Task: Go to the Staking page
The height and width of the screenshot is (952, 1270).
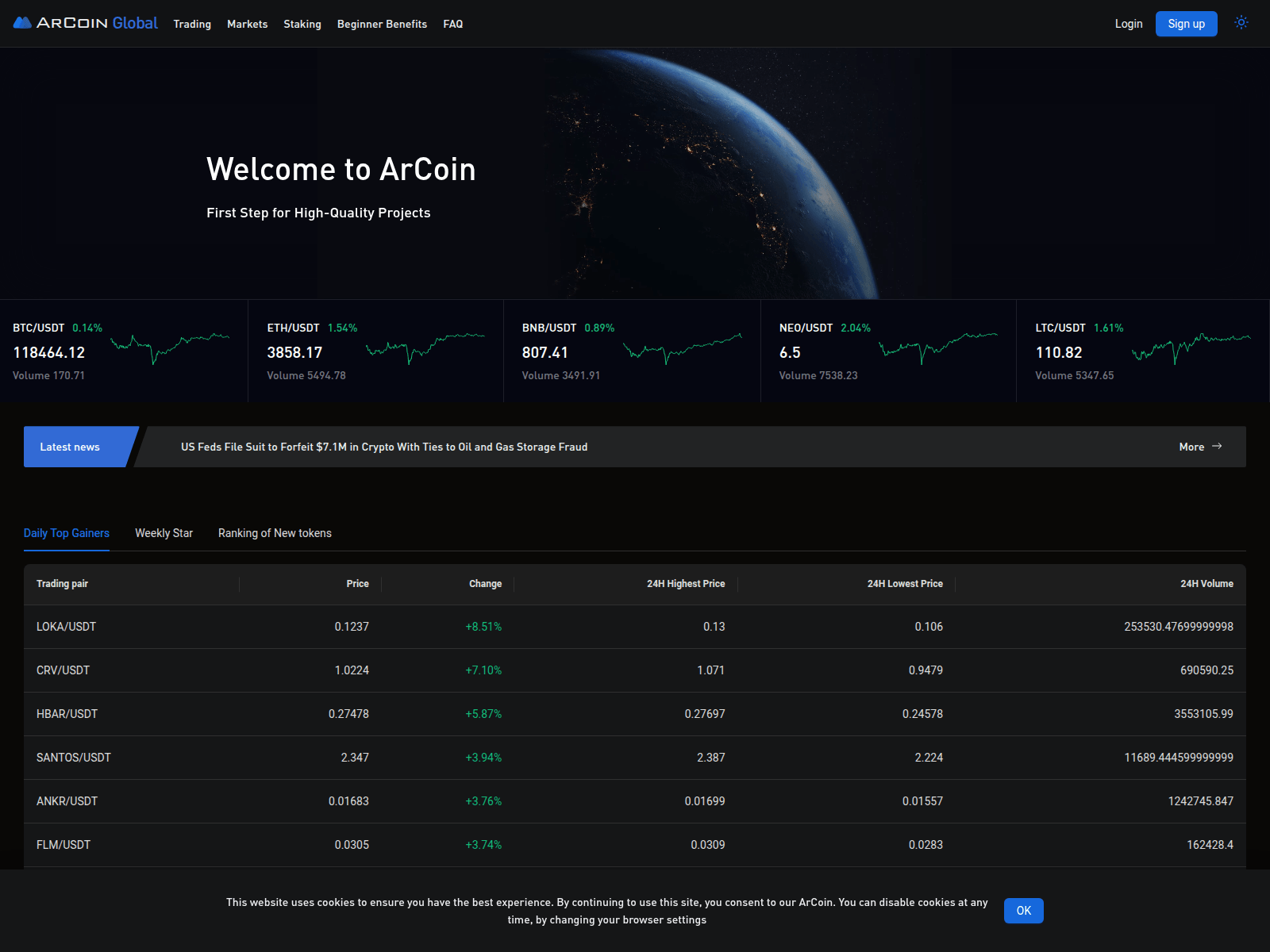Action: pos(302,24)
